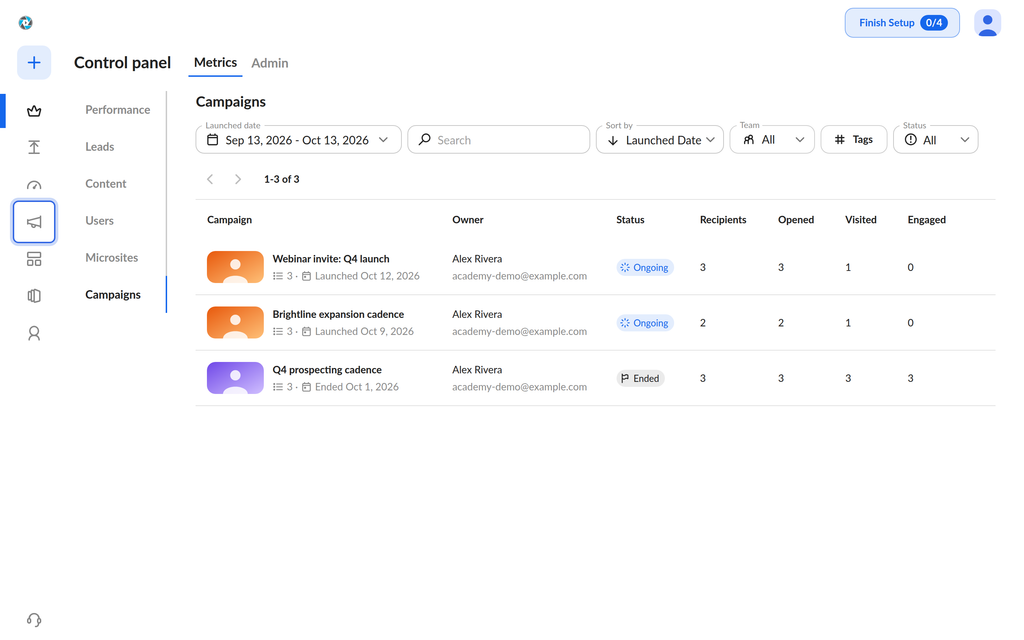Open Brightline expansion cadence campaign
This screenshot has height=640, width=1024.
[x=338, y=314]
